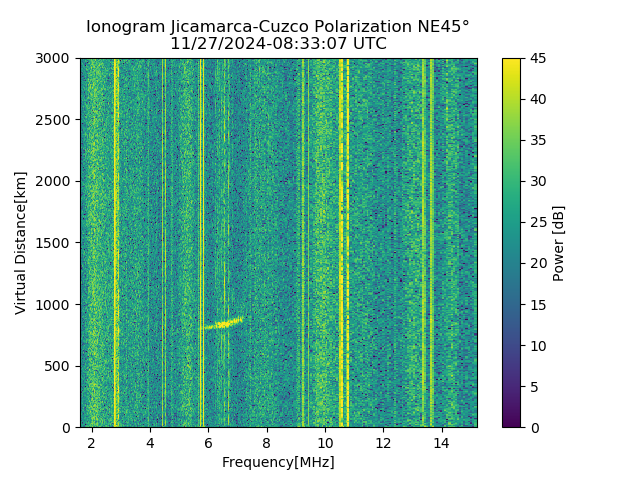Click the yellow interference line near 2.8 MHz
640x480 pixels.
click(116, 243)
